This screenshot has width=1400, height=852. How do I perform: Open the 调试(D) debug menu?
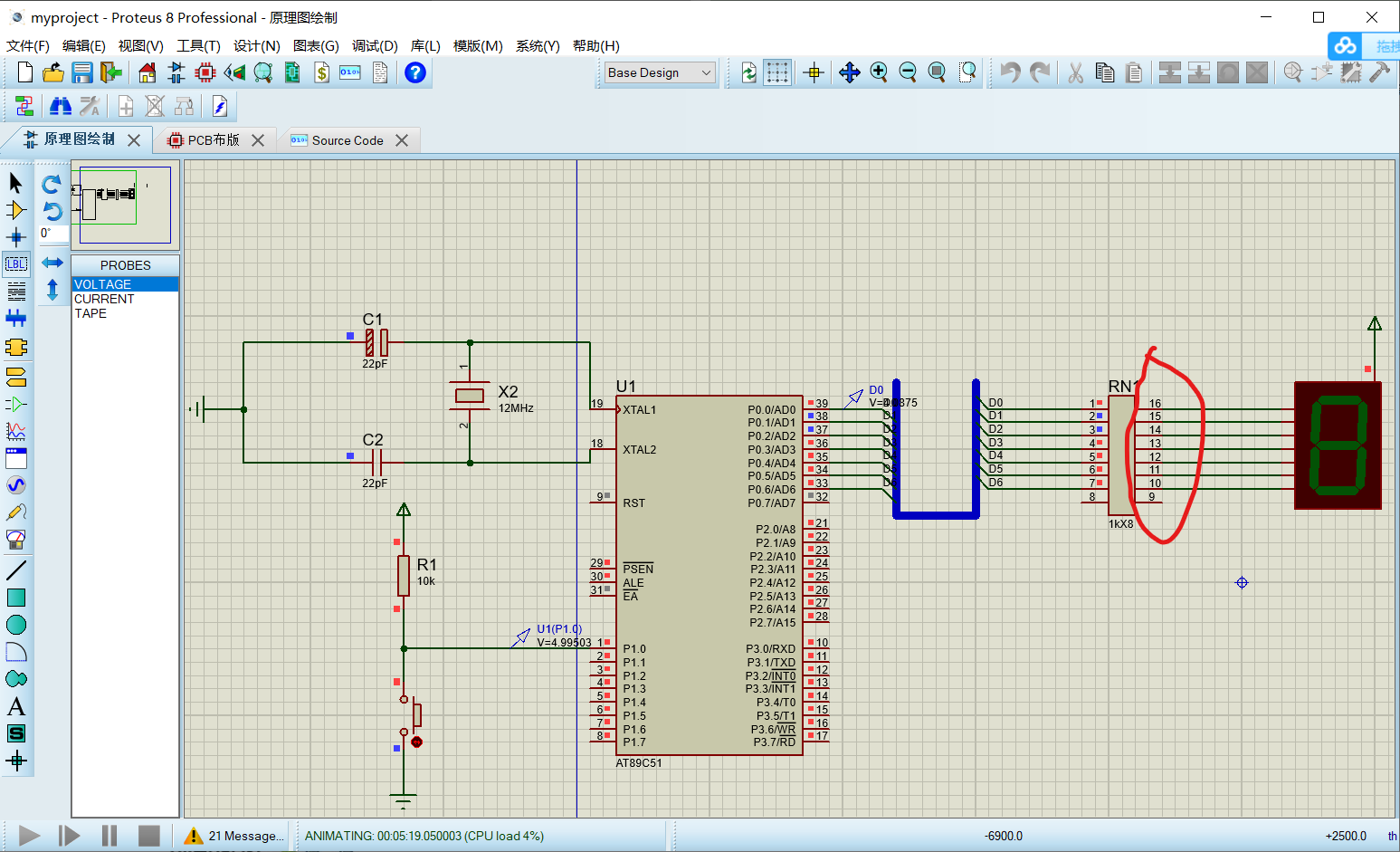374,46
